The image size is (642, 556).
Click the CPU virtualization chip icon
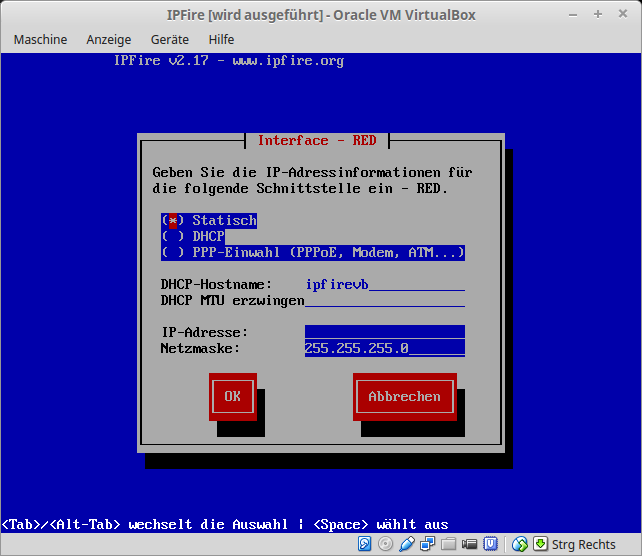pyautogui.click(x=490, y=544)
